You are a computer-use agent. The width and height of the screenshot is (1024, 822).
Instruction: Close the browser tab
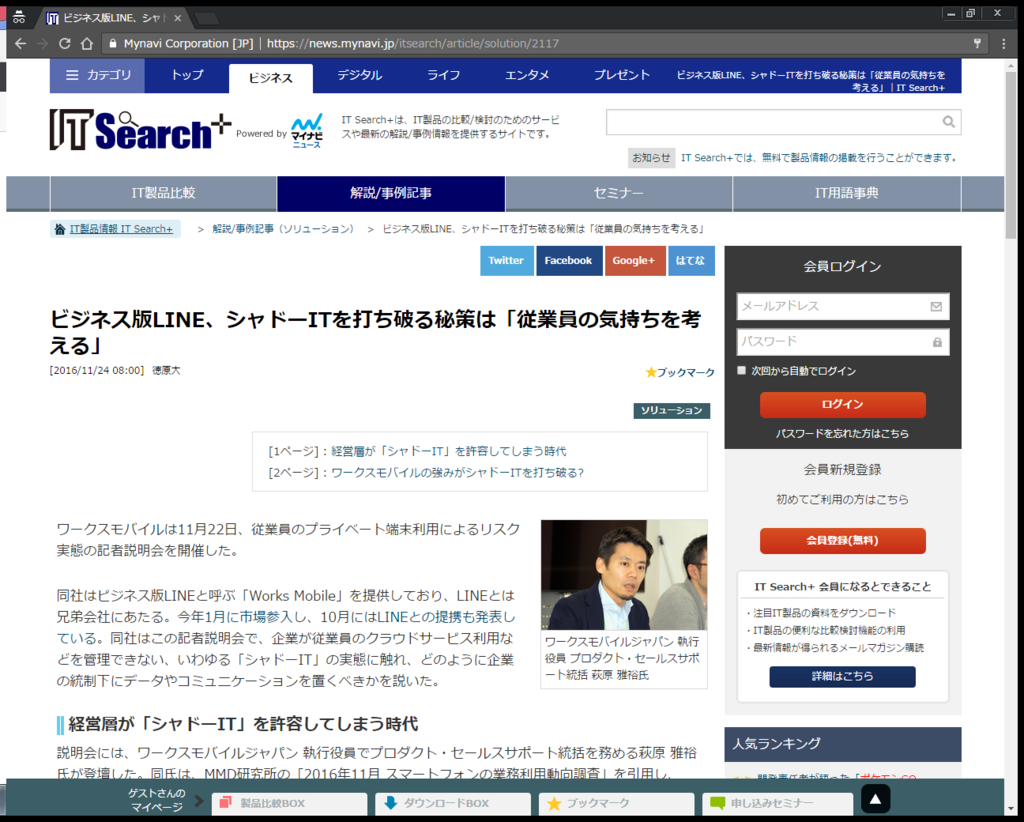point(177,18)
